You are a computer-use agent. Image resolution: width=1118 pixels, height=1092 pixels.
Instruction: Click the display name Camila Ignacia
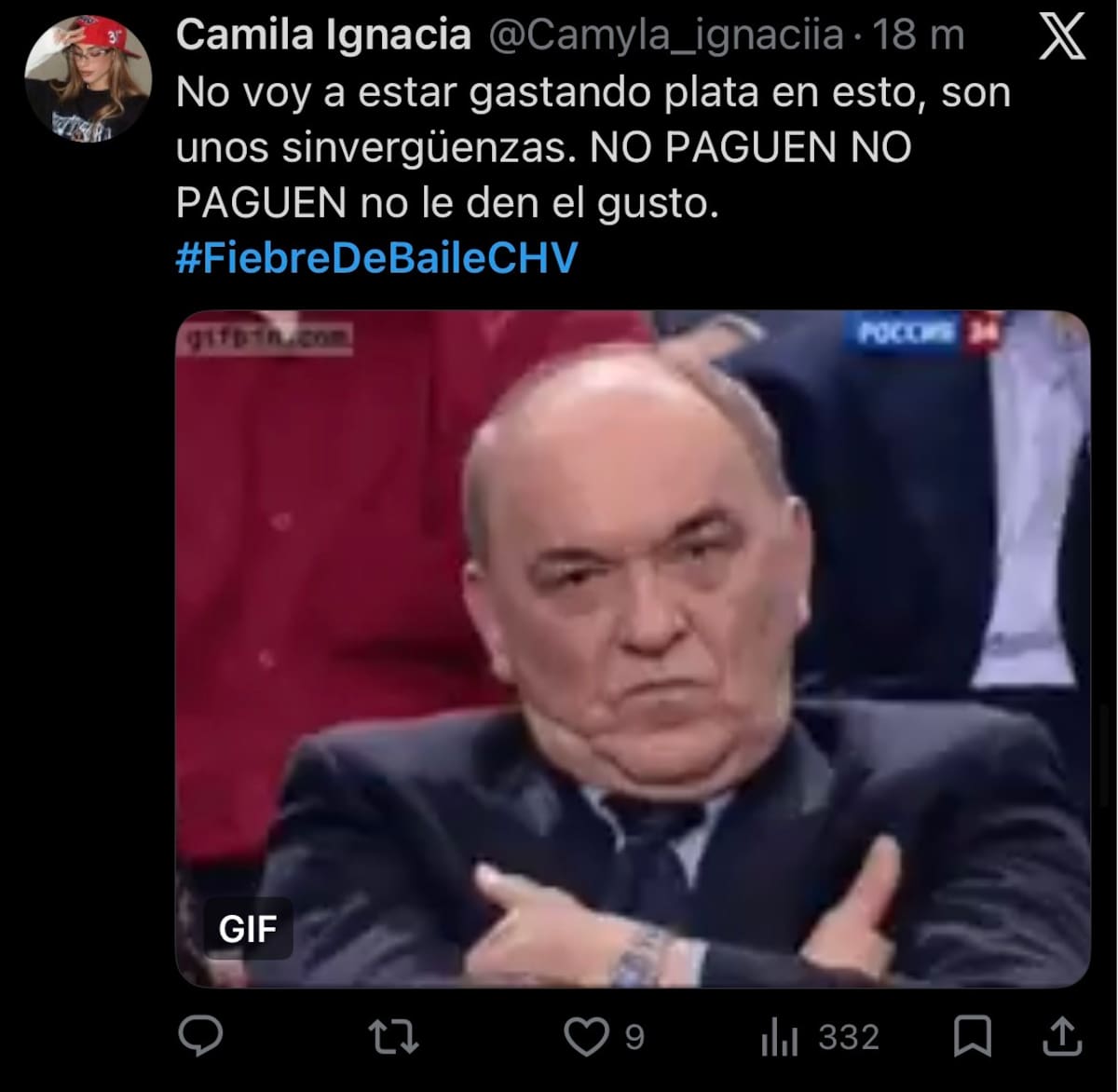[x=323, y=35]
